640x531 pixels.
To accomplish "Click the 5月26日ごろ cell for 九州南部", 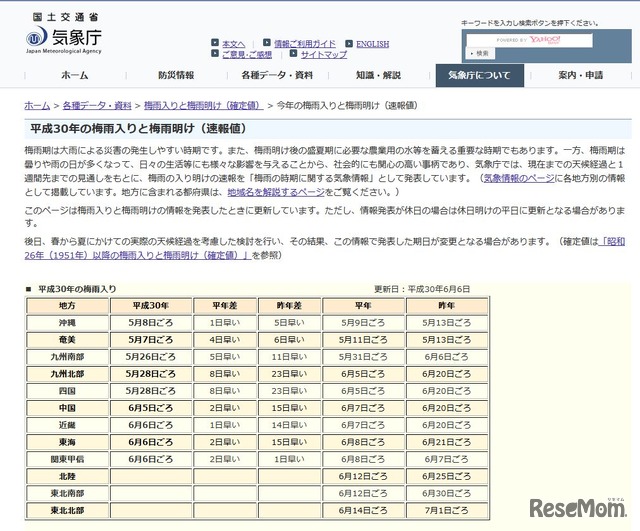I will point(151,357).
